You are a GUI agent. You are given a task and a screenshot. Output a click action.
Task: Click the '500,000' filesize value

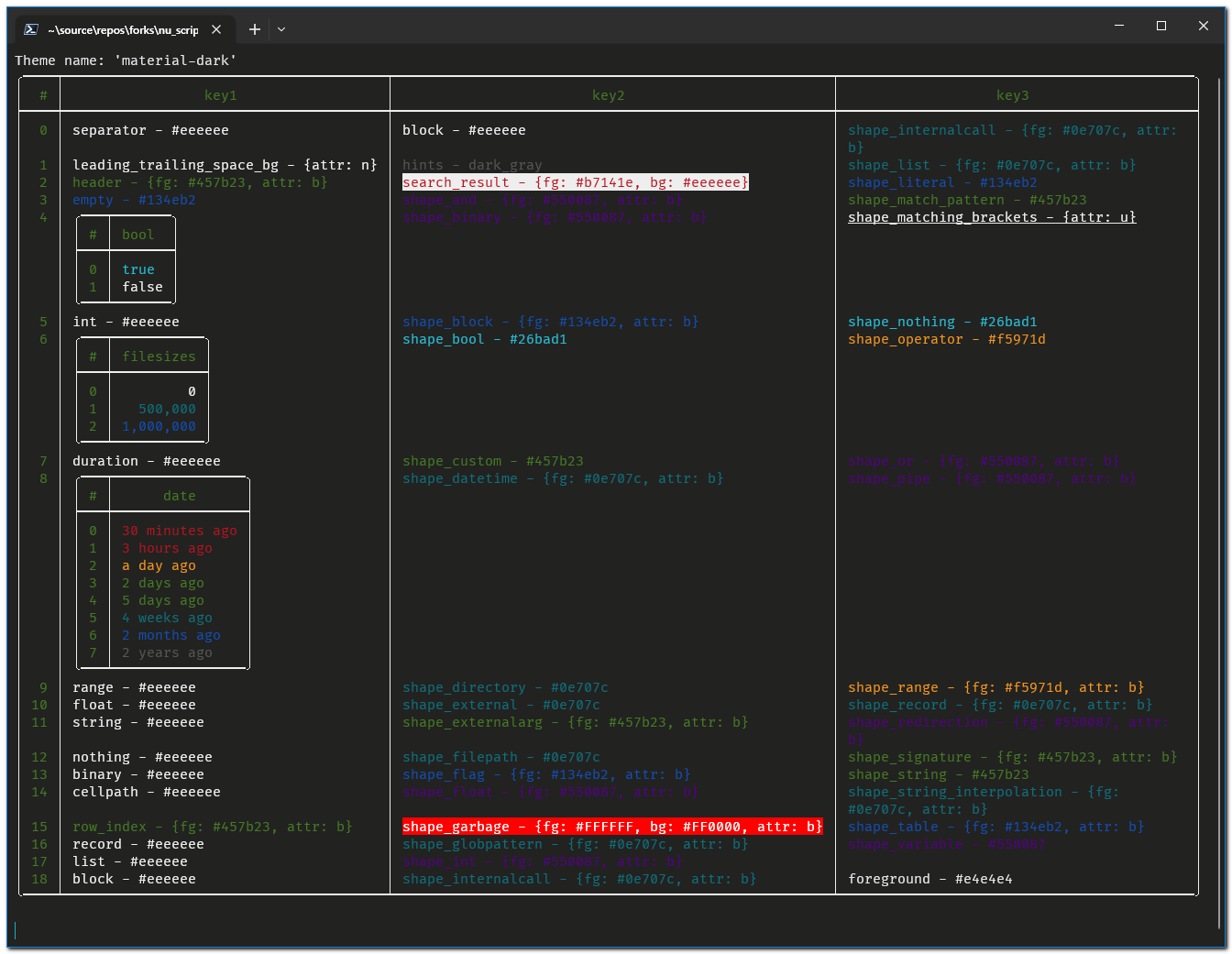tap(168, 409)
